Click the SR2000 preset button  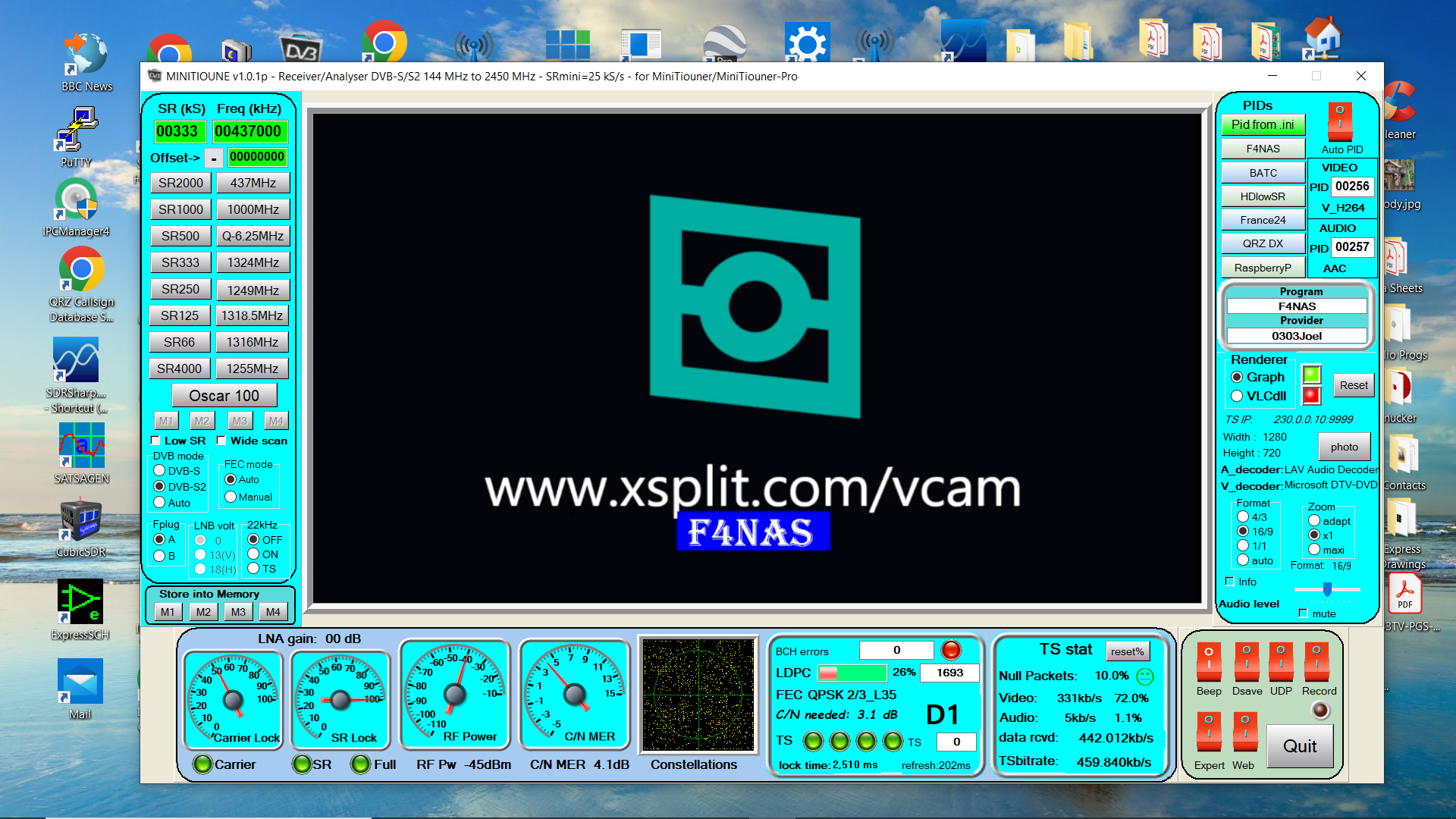click(x=180, y=183)
